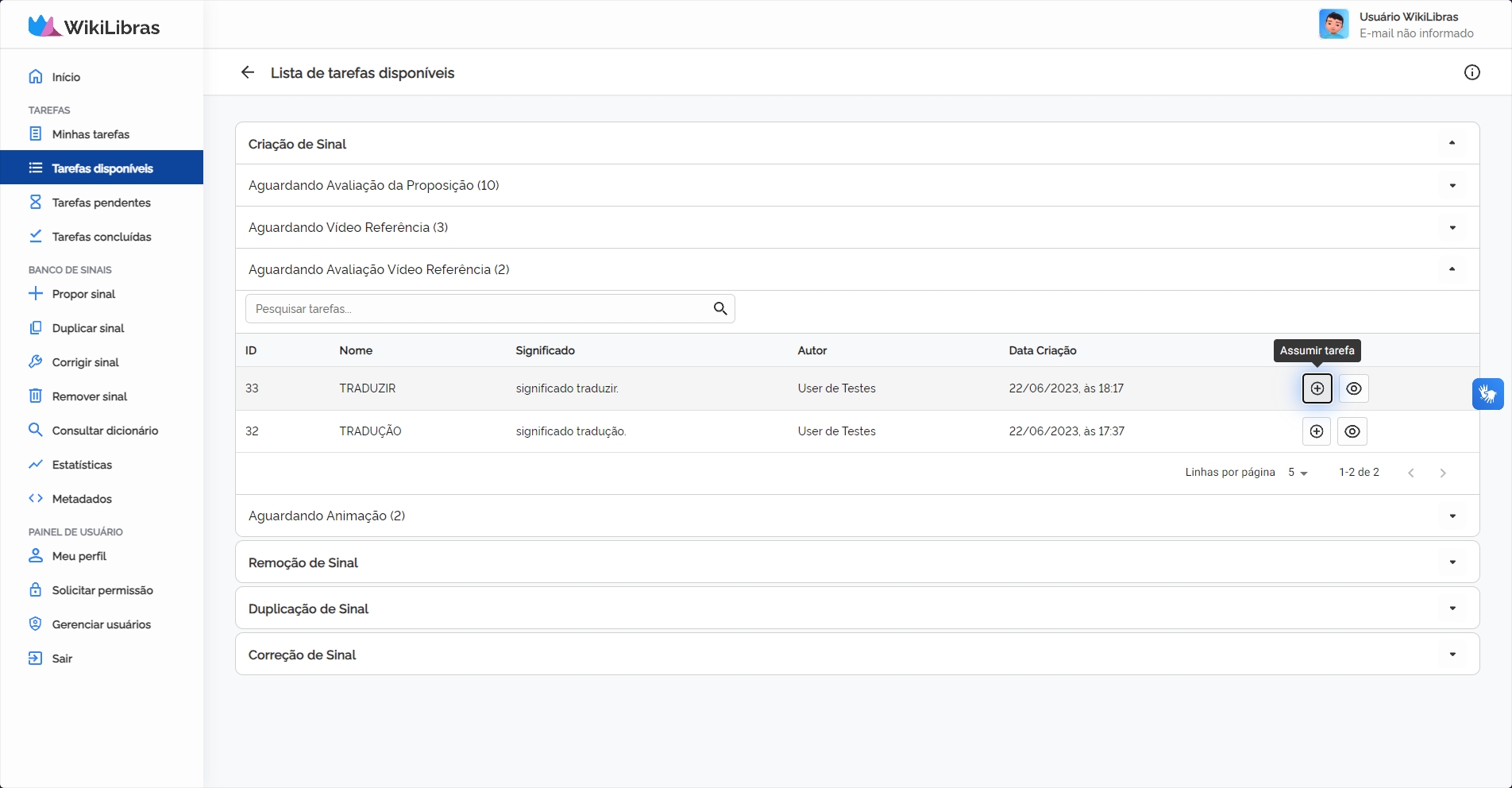The height and width of the screenshot is (788, 1512).
Task: View details of task 32 via the eye icon
Action: click(x=1352, y=431)
